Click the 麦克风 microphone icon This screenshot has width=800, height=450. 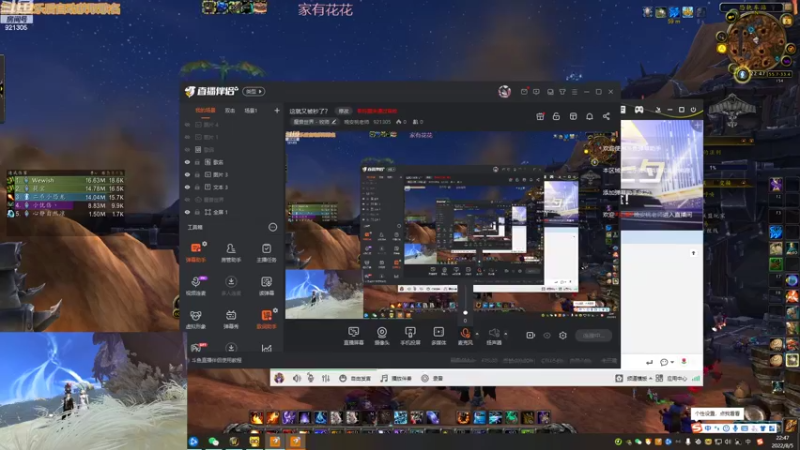click(x=465, y=334)
